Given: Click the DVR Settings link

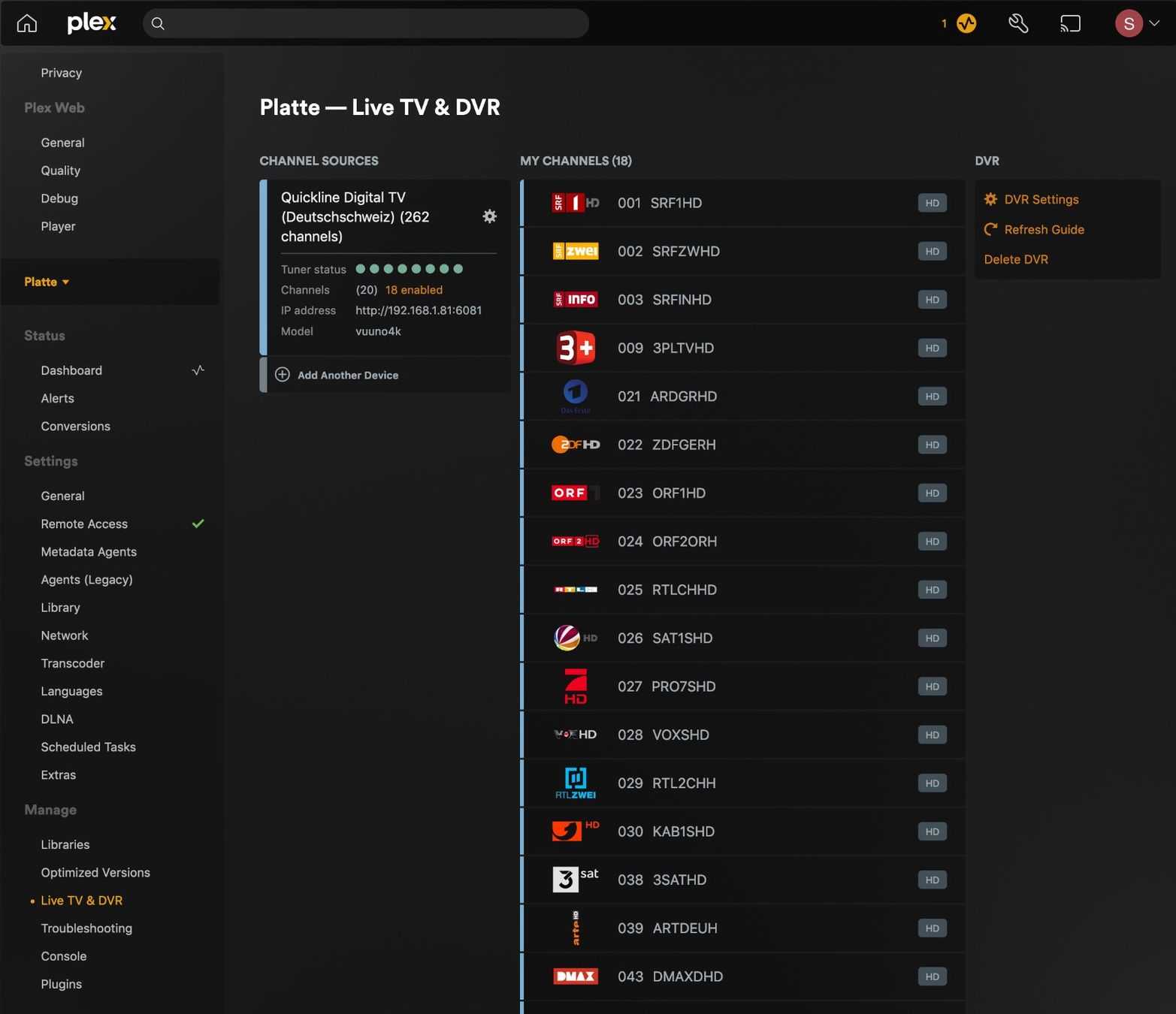Looking at the screenshot, I should point(1041,199).
